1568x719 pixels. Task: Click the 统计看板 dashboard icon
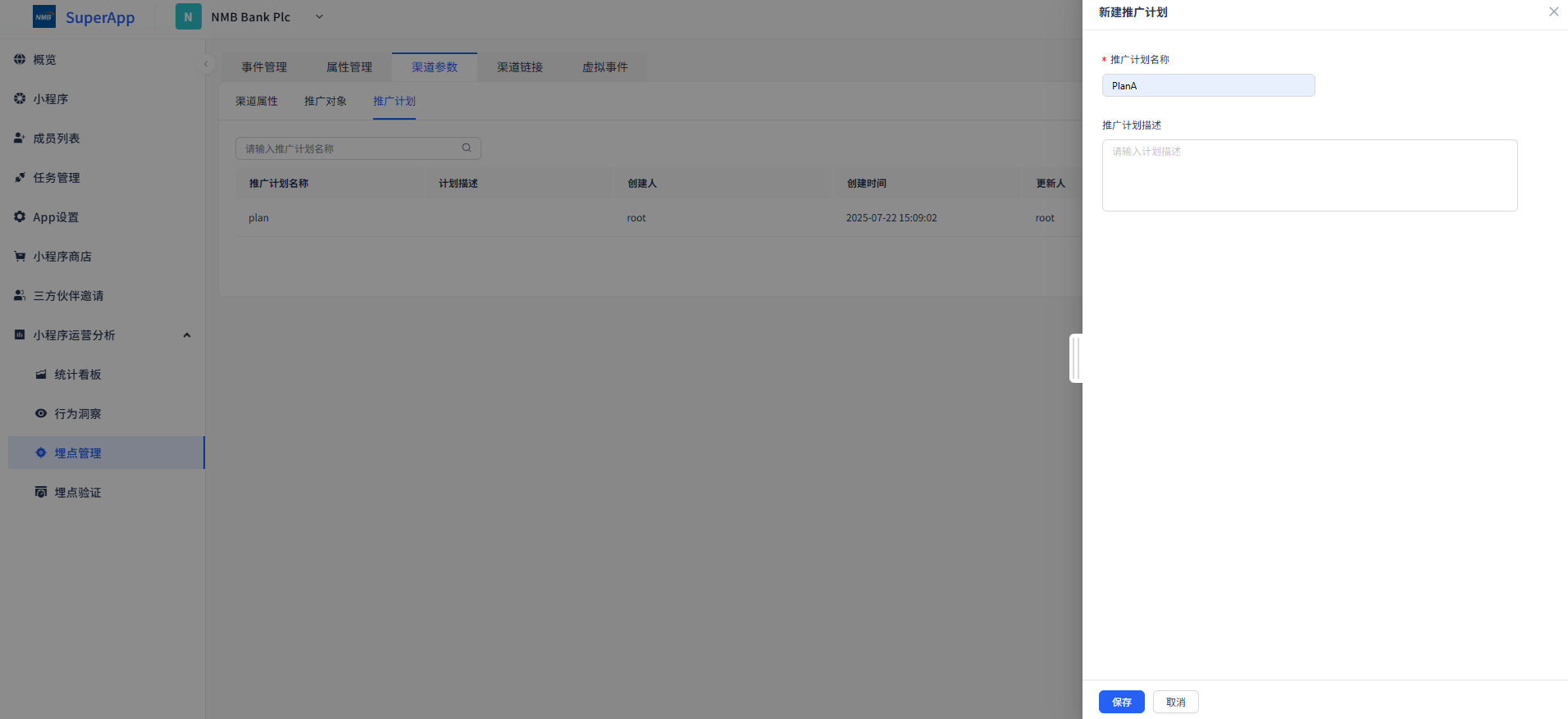[41, 374]
